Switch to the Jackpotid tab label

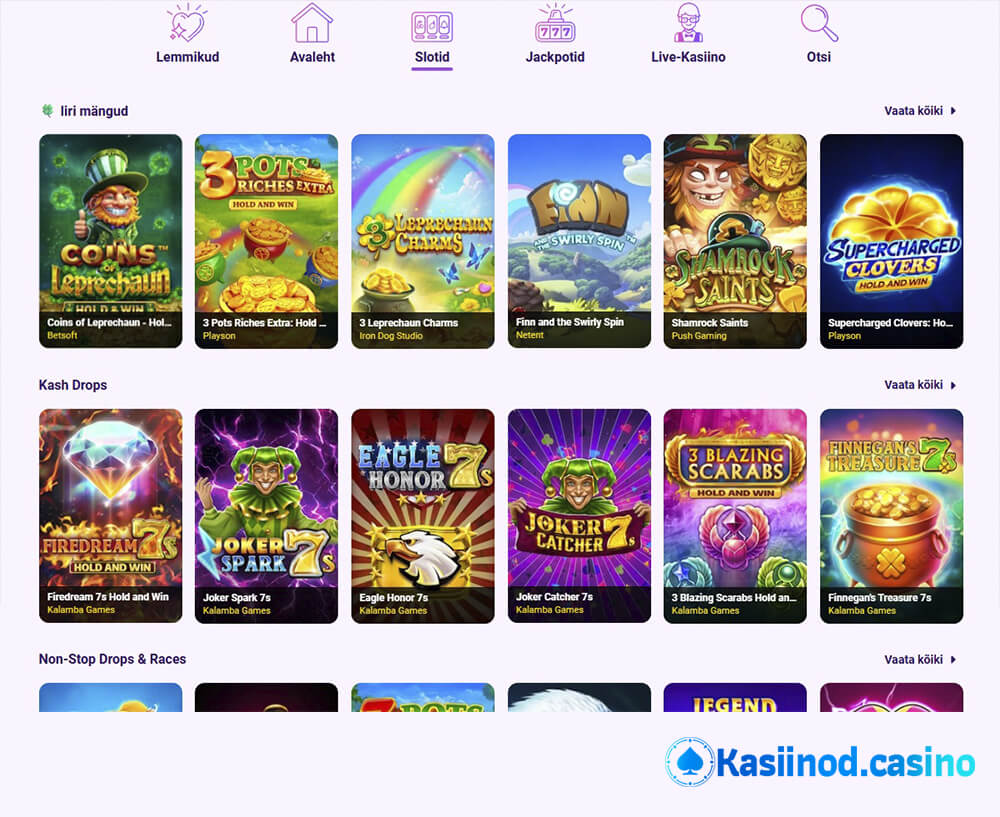(x=555, y=57)
